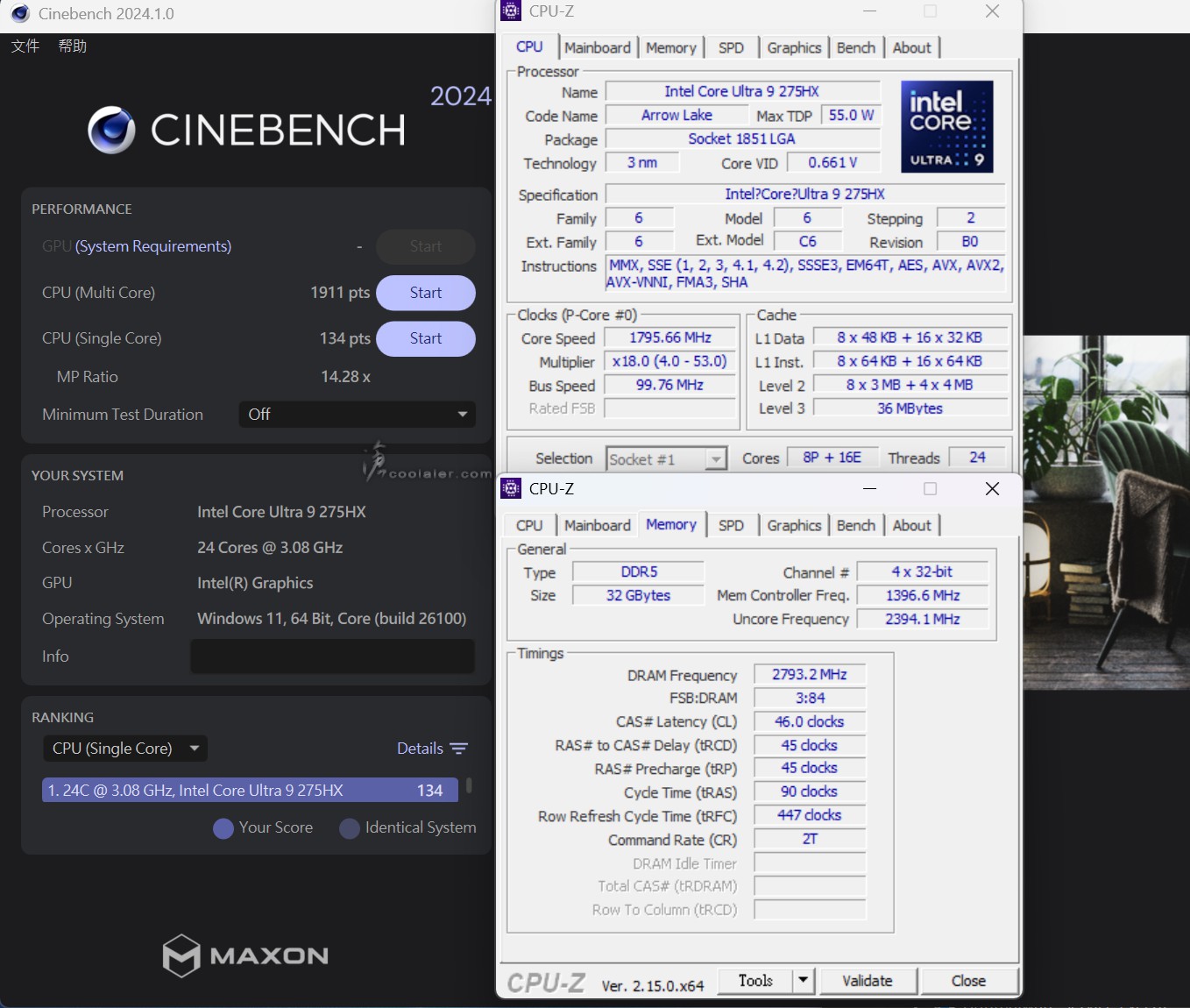Click the Details link in the Ranking panel
This screenshot has height=1008, width=1190.
pyautogui.click(x=420, y=749)
